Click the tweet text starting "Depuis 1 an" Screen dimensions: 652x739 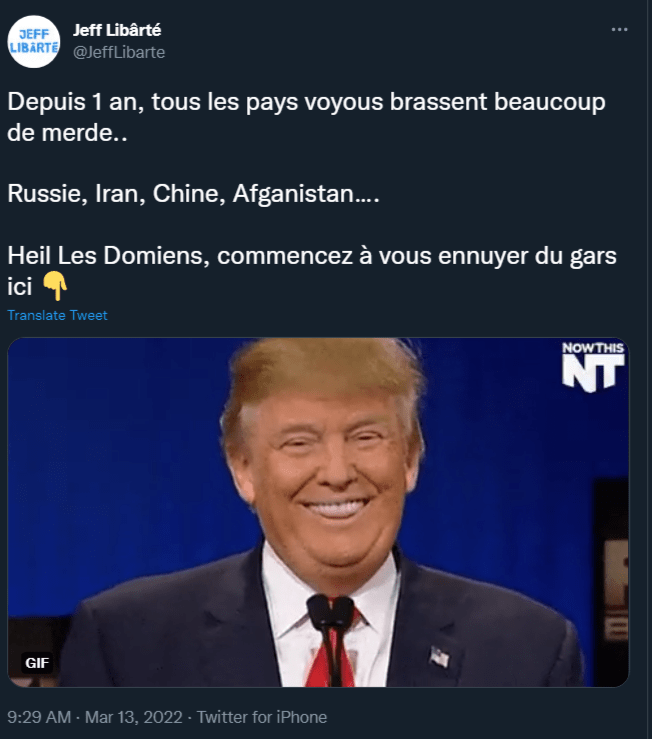click(306, 117)
